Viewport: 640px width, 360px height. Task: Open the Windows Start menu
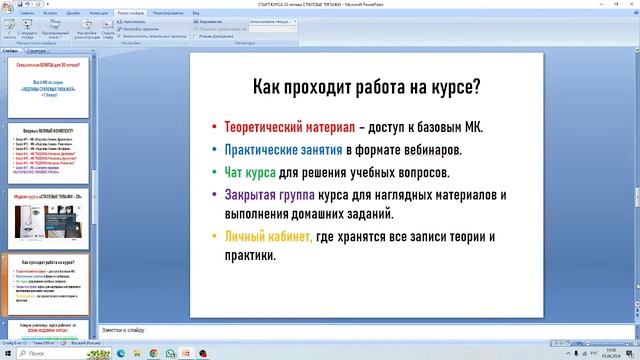coord(7,353)
